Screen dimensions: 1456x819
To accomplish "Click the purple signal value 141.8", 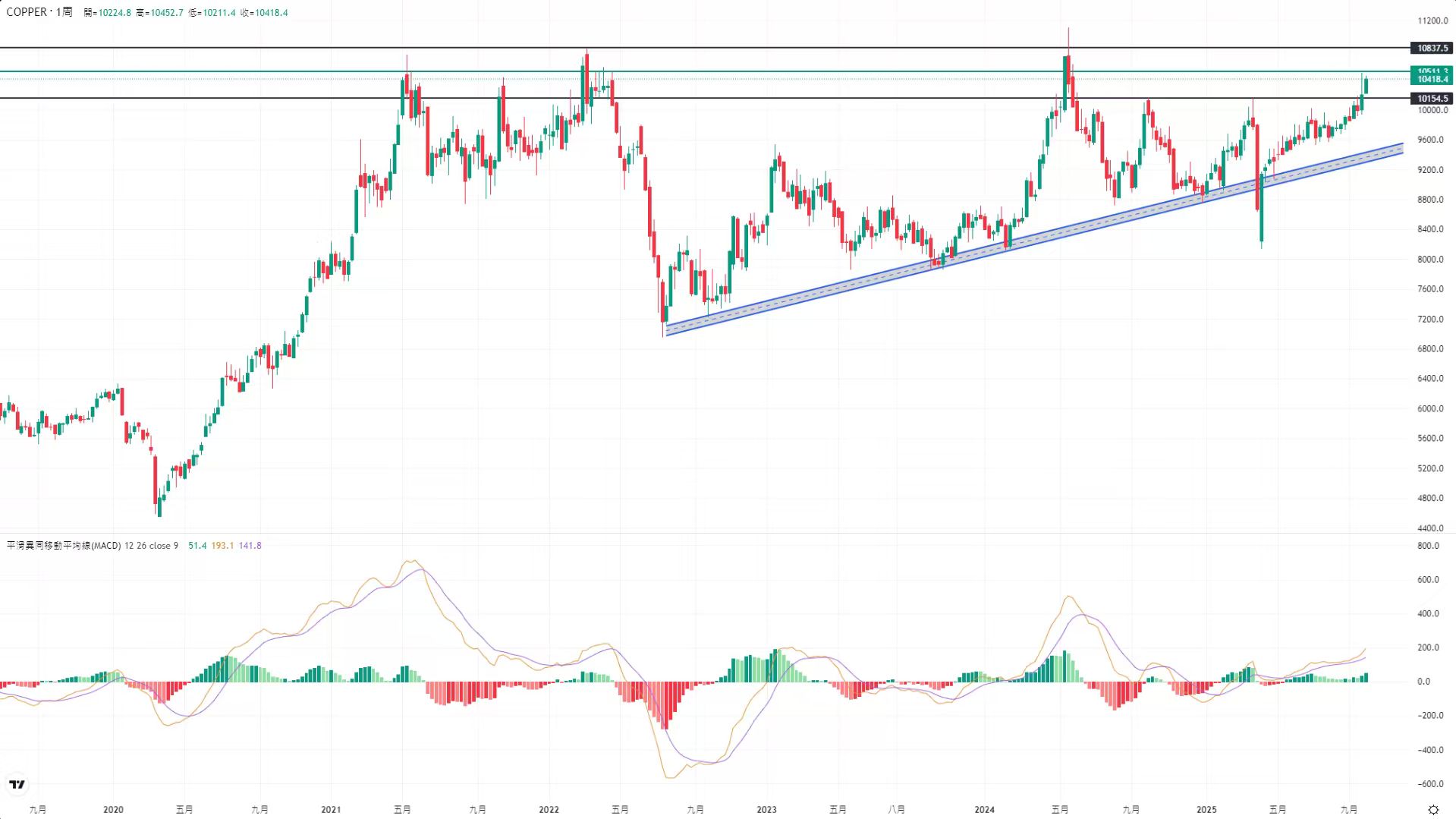I will coord(250,546).
